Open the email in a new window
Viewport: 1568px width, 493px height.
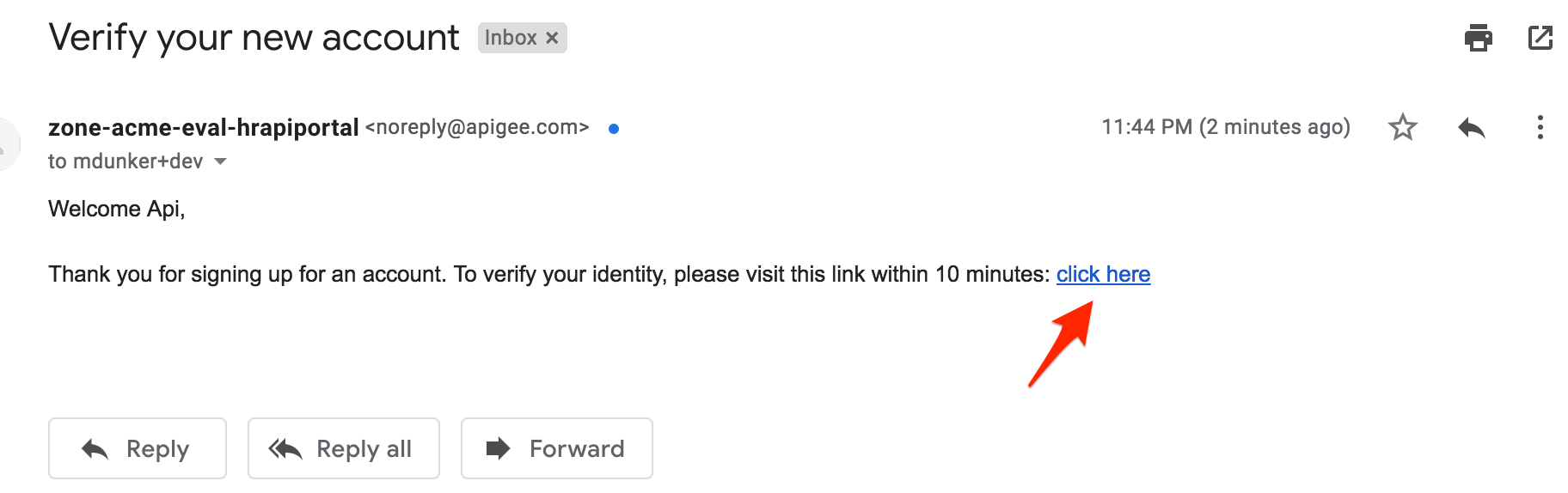(1540, 38)
